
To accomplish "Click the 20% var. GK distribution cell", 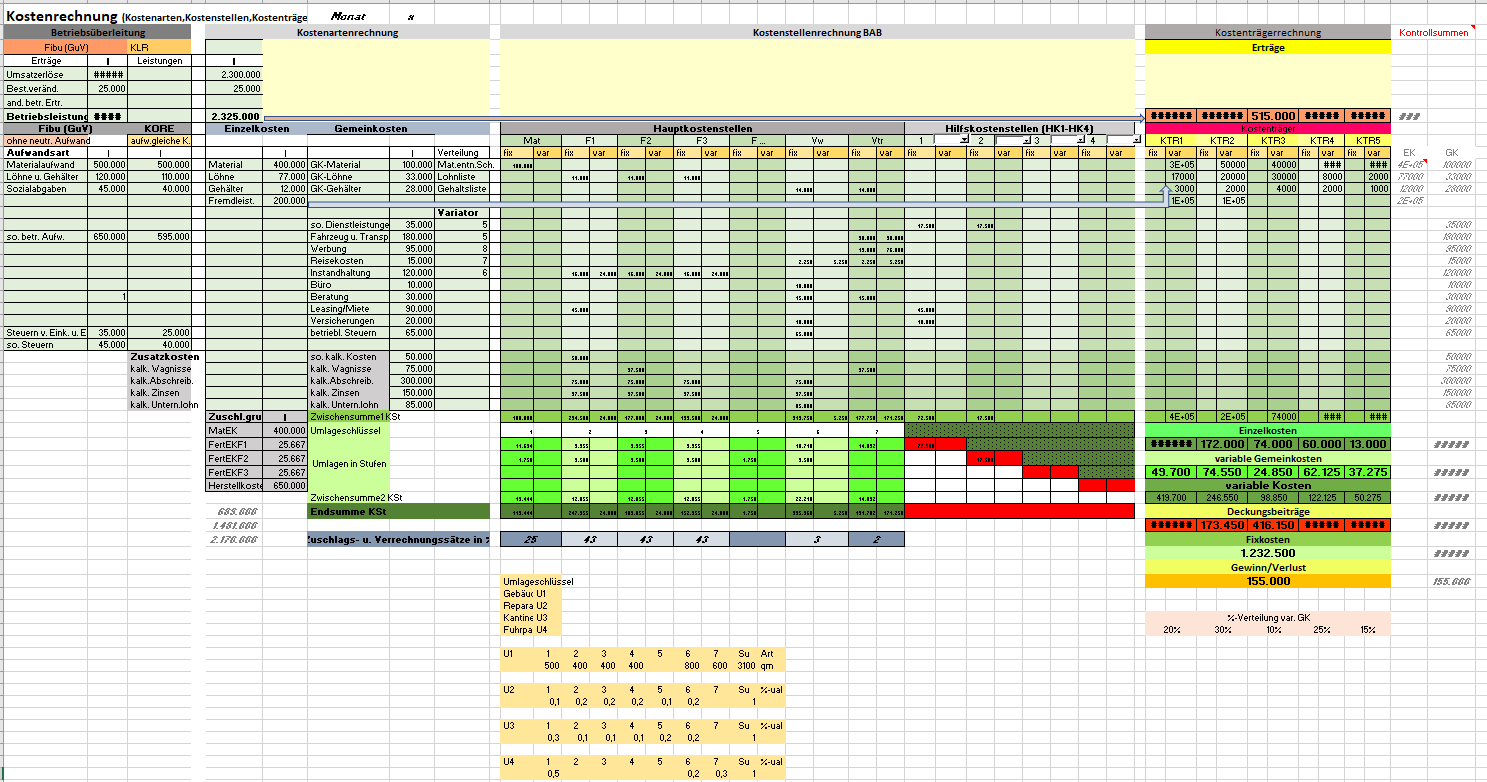I will pyautogui.click(x=1172, y=630).
